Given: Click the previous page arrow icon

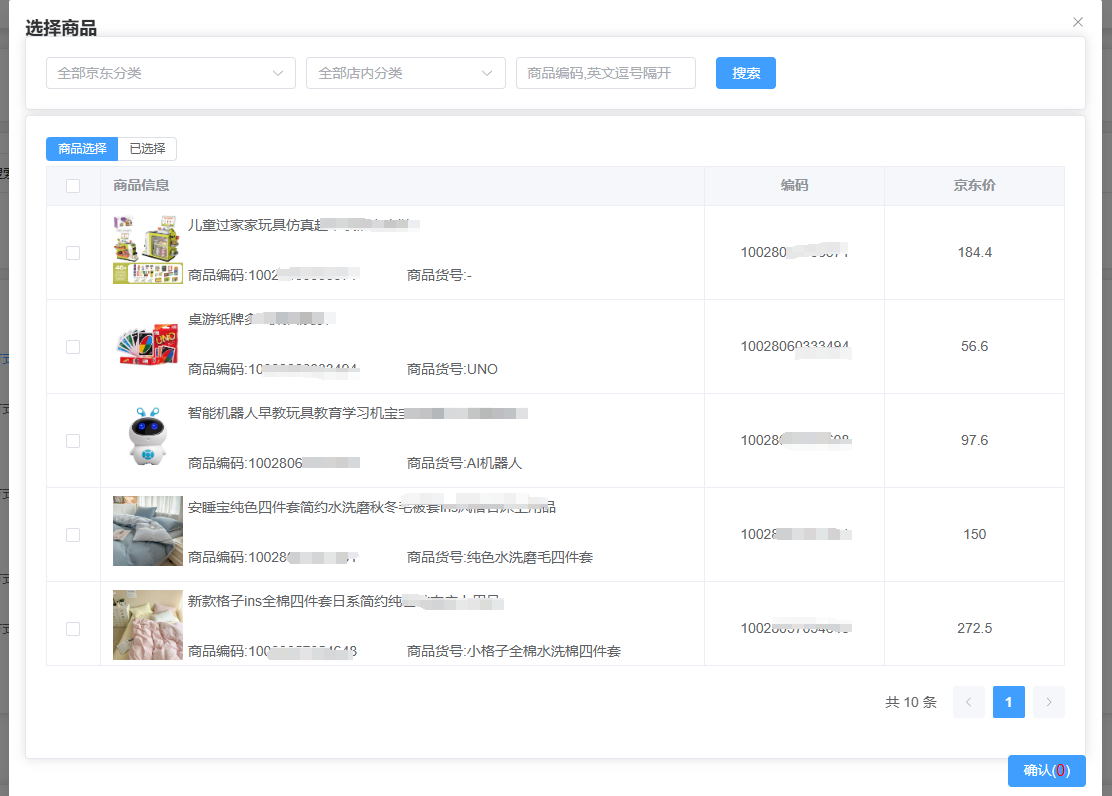Looking at the screenshot, I should pyautogui.click(x=968, y=702).
